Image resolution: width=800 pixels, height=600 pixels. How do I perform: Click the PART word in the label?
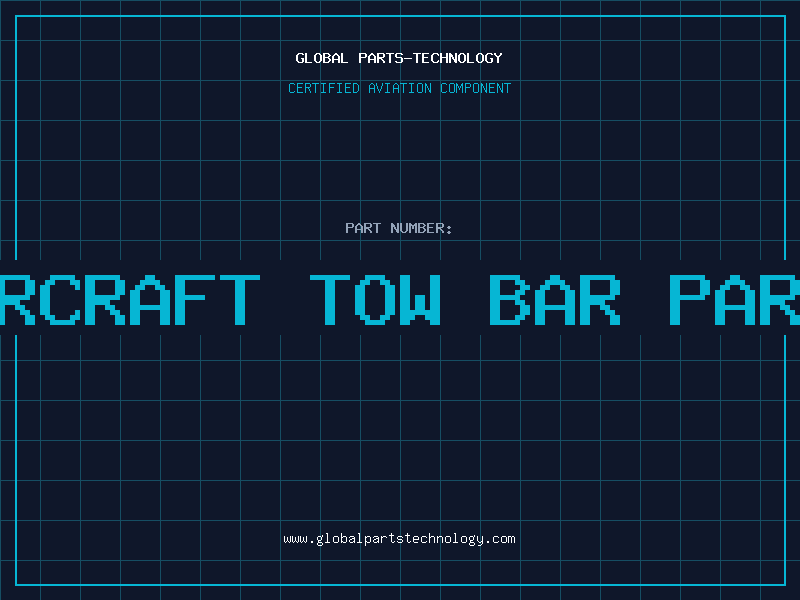click(x=363, y=228)
